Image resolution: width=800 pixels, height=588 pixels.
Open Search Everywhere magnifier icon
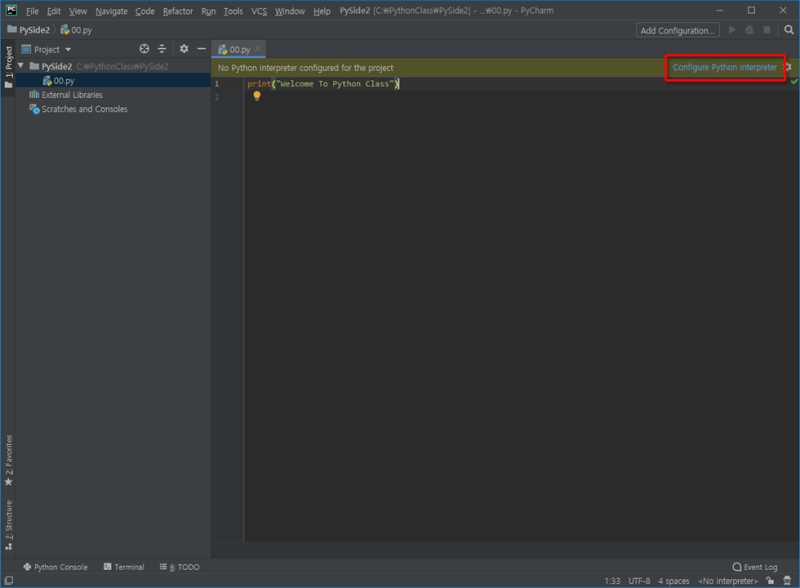789,30
